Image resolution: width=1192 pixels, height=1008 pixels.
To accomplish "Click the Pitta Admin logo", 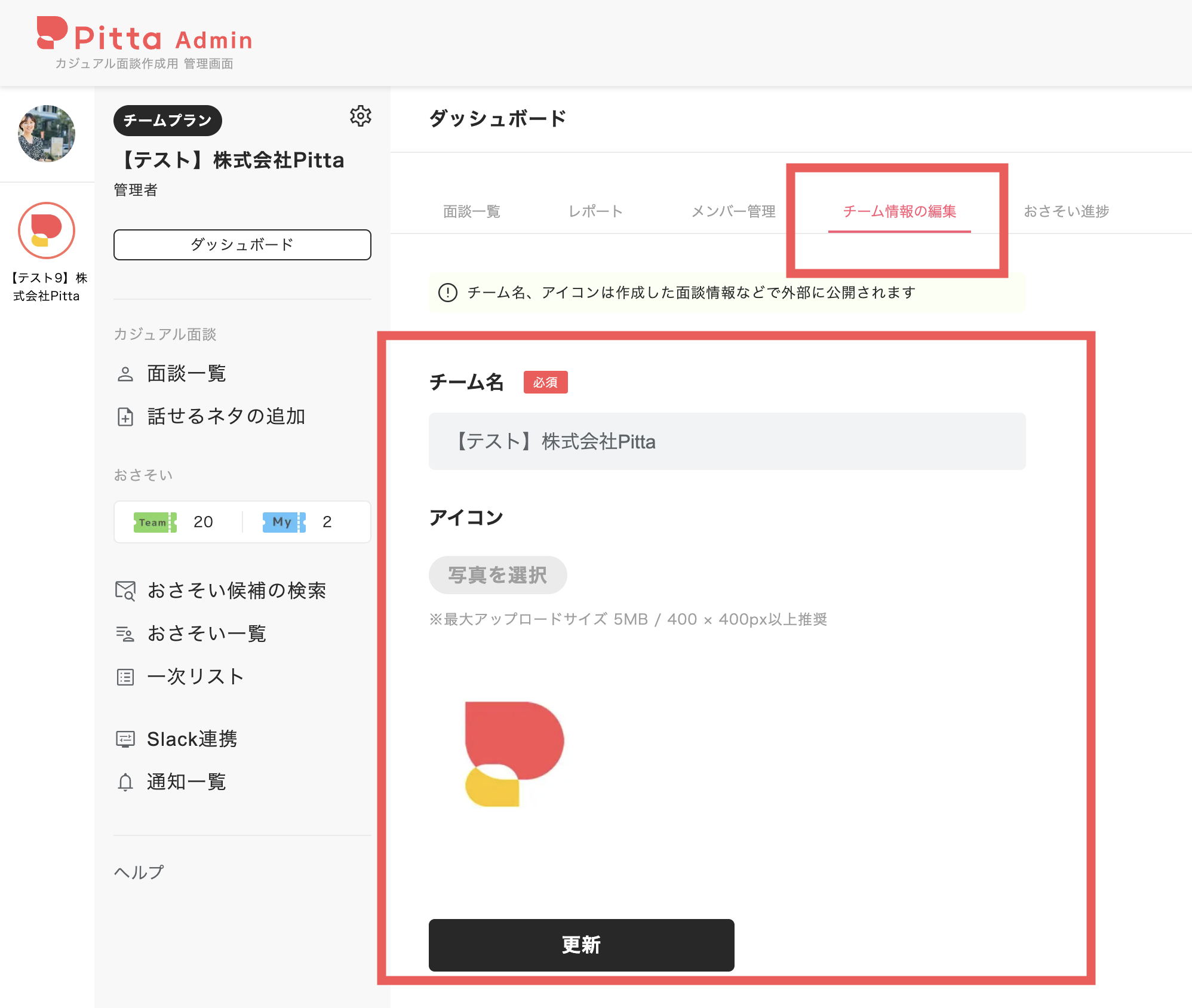I will click(x=145, y=34).
